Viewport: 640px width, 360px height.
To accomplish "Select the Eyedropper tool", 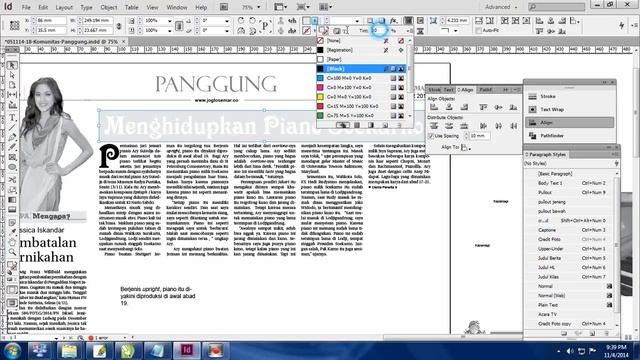I will coord(12,232).
